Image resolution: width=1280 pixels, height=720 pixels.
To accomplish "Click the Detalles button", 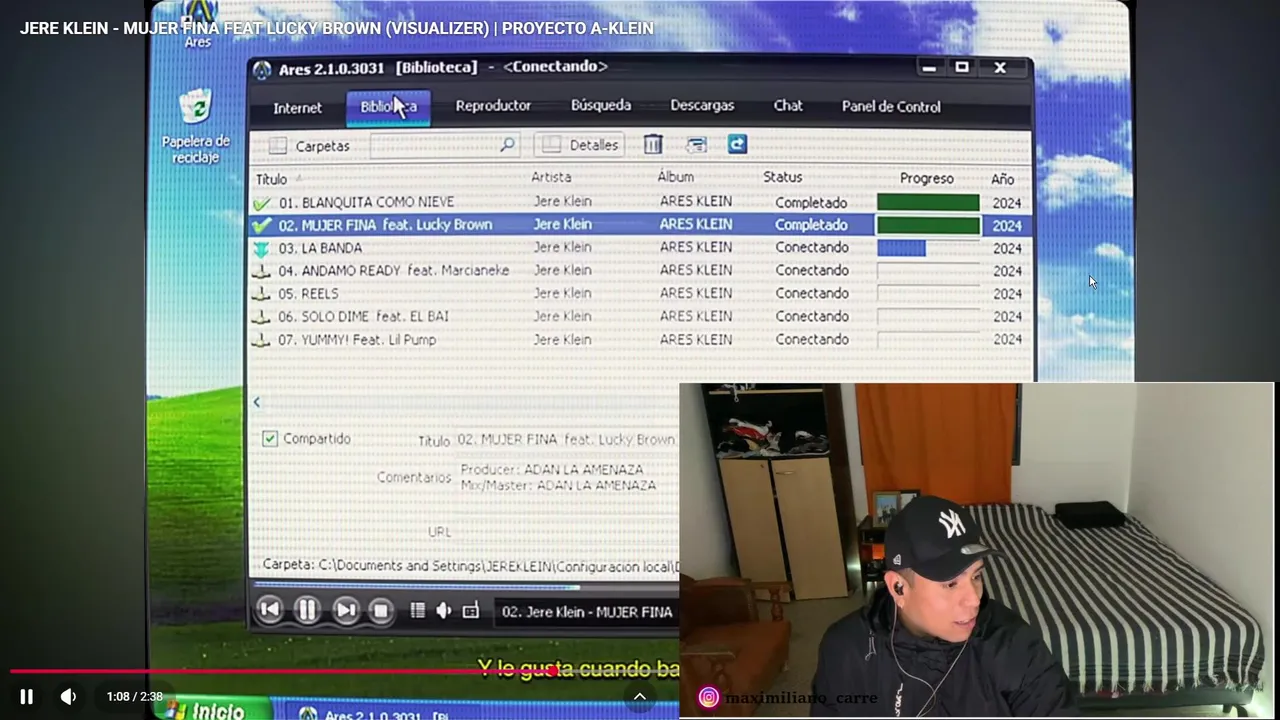I will click(580, 145).
